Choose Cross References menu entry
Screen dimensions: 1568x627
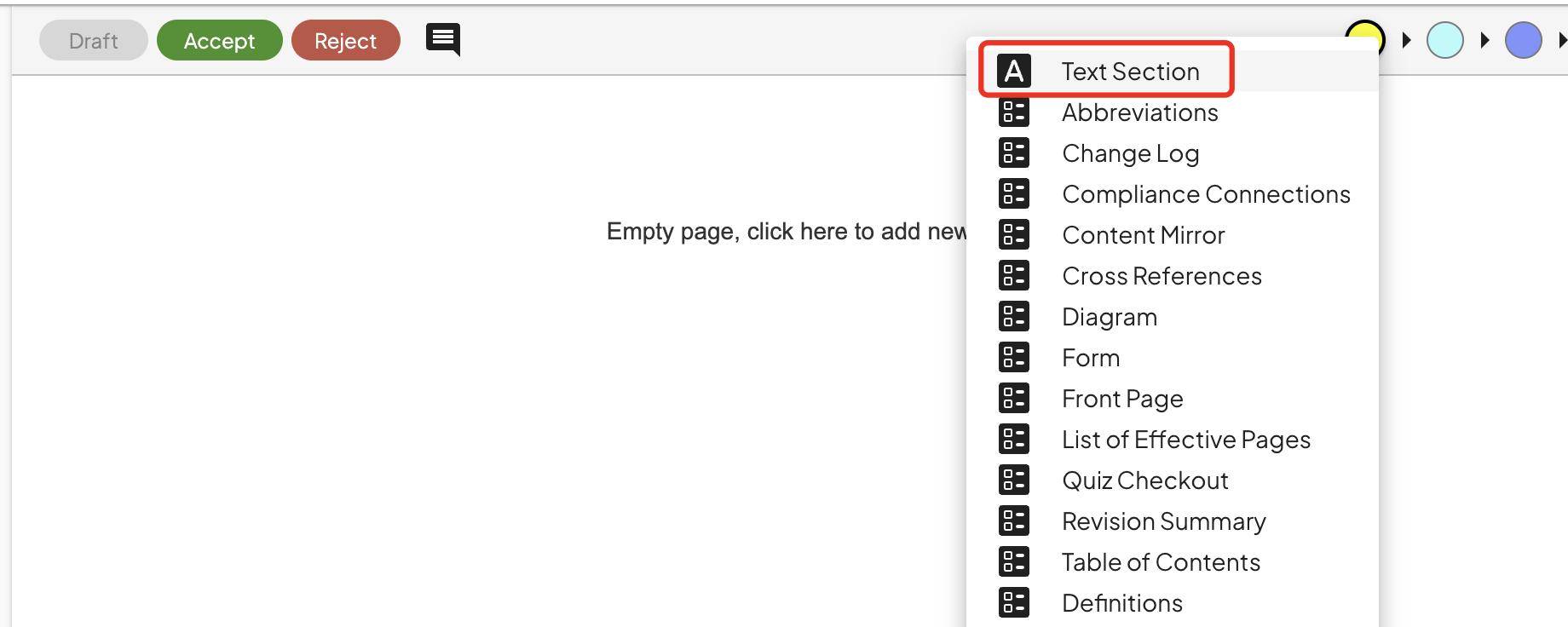click(1162, 275)
